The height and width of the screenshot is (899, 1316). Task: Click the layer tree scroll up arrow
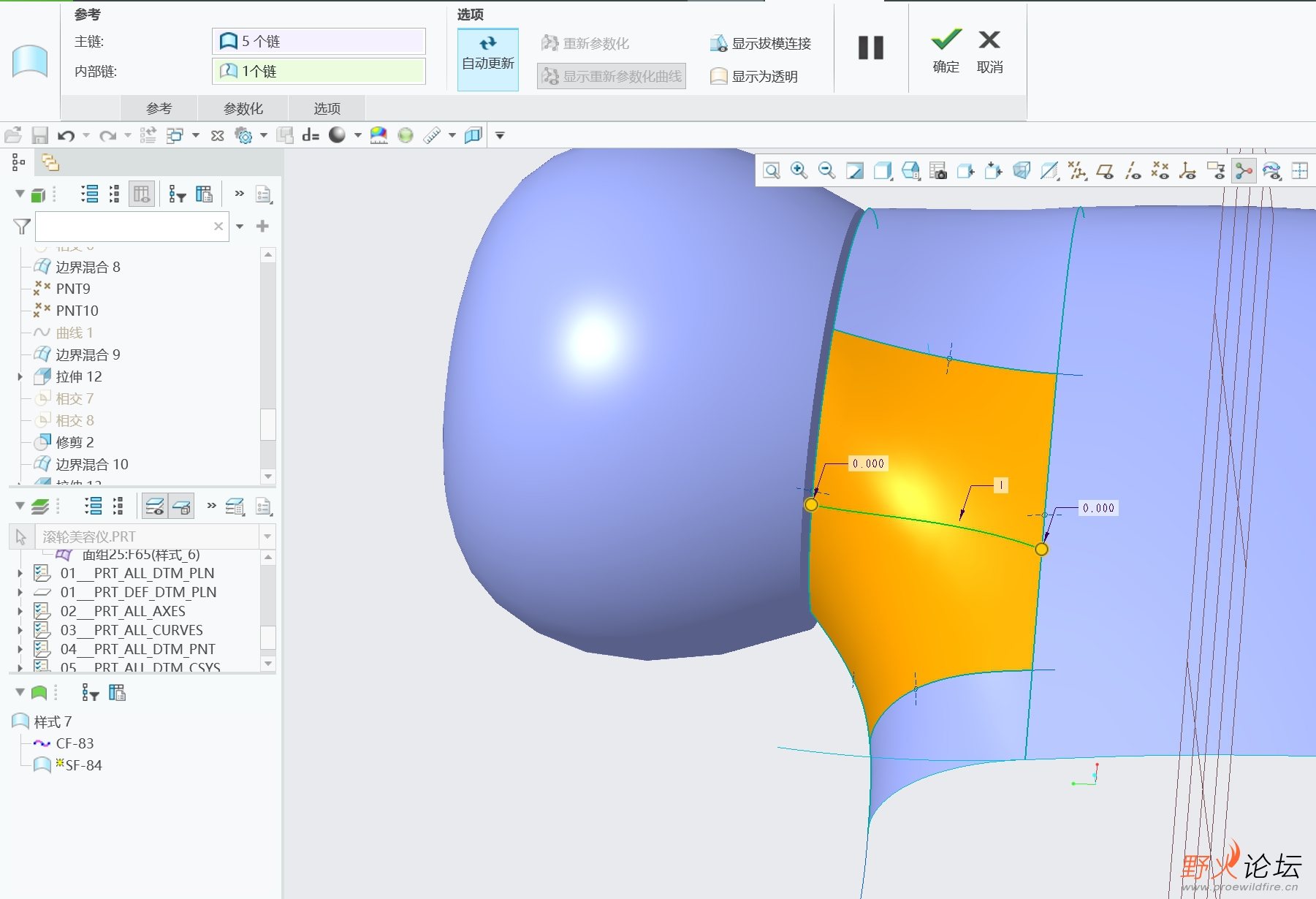[268, 558]
